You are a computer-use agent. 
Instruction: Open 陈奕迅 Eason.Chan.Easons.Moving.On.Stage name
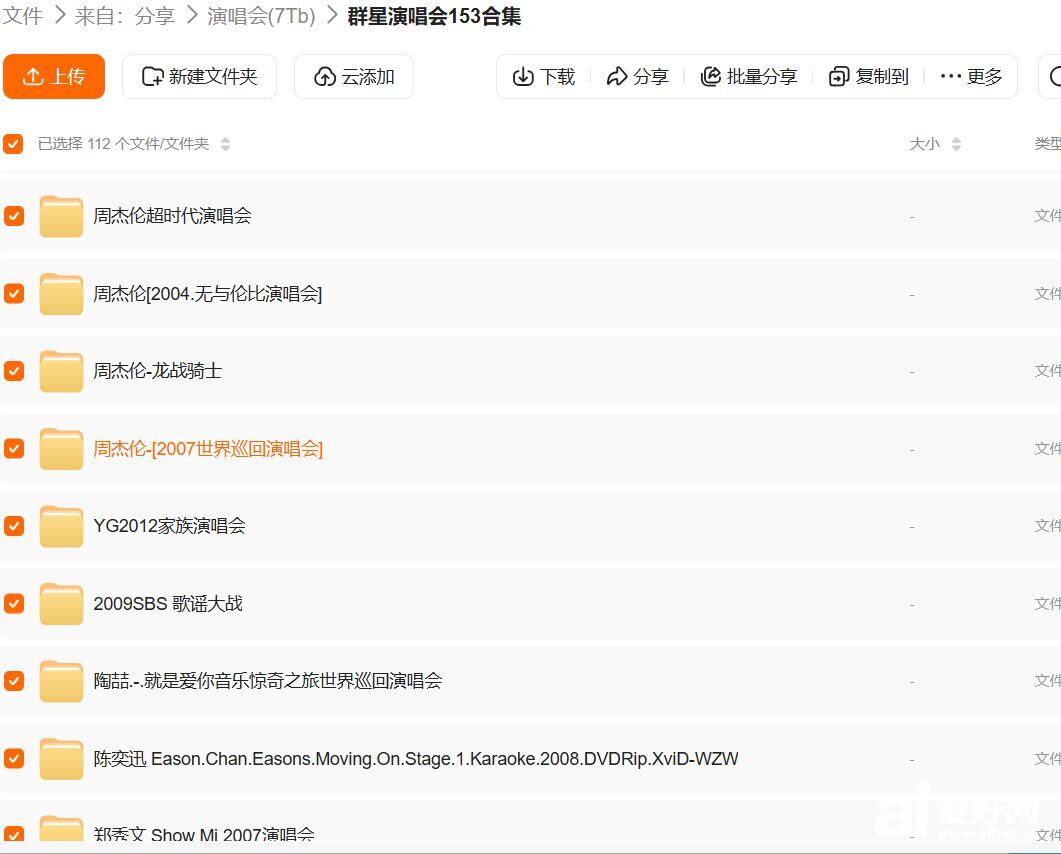pos(415,759)
